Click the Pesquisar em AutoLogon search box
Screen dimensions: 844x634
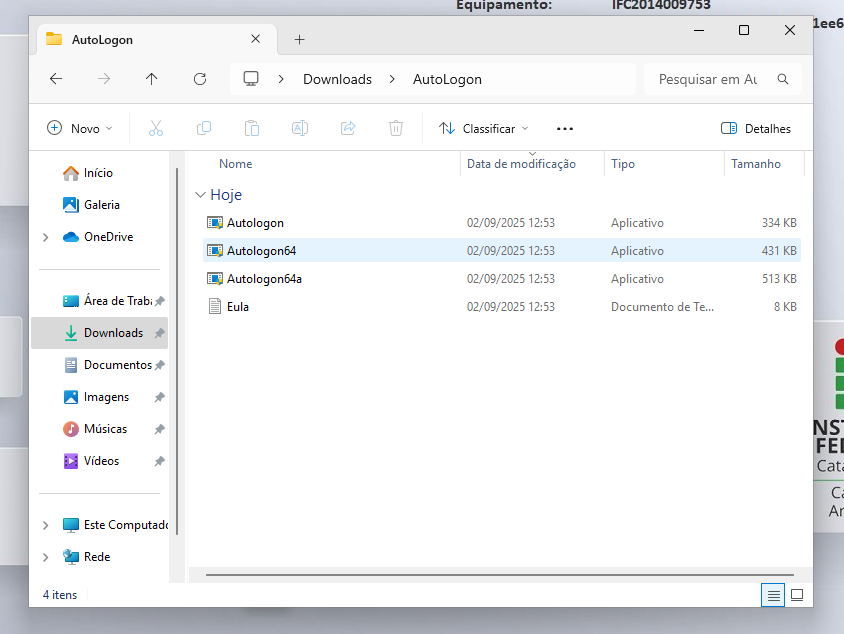pyautogui.click(x=723, y=79)
